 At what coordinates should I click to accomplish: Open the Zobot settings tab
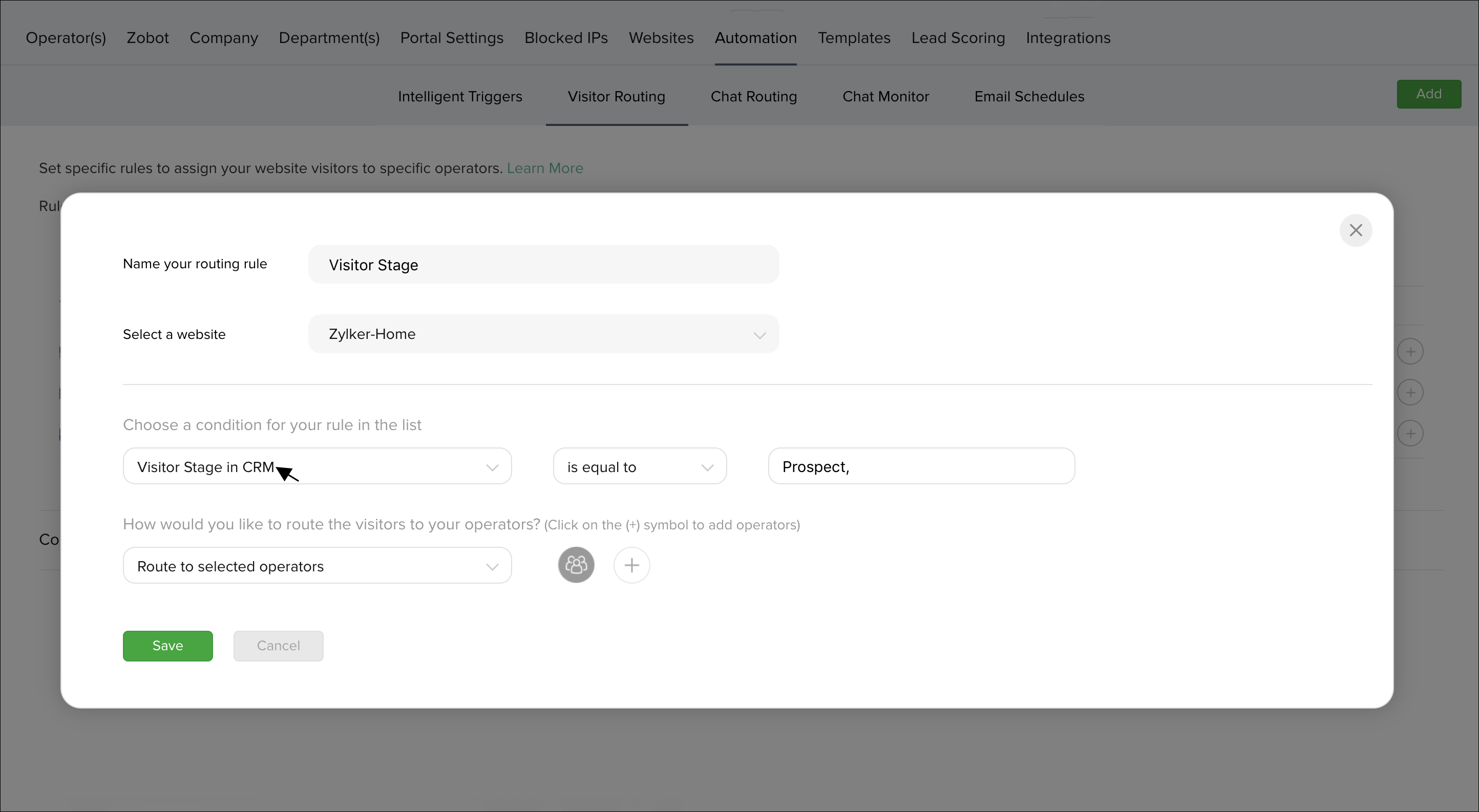coord(147,38)
